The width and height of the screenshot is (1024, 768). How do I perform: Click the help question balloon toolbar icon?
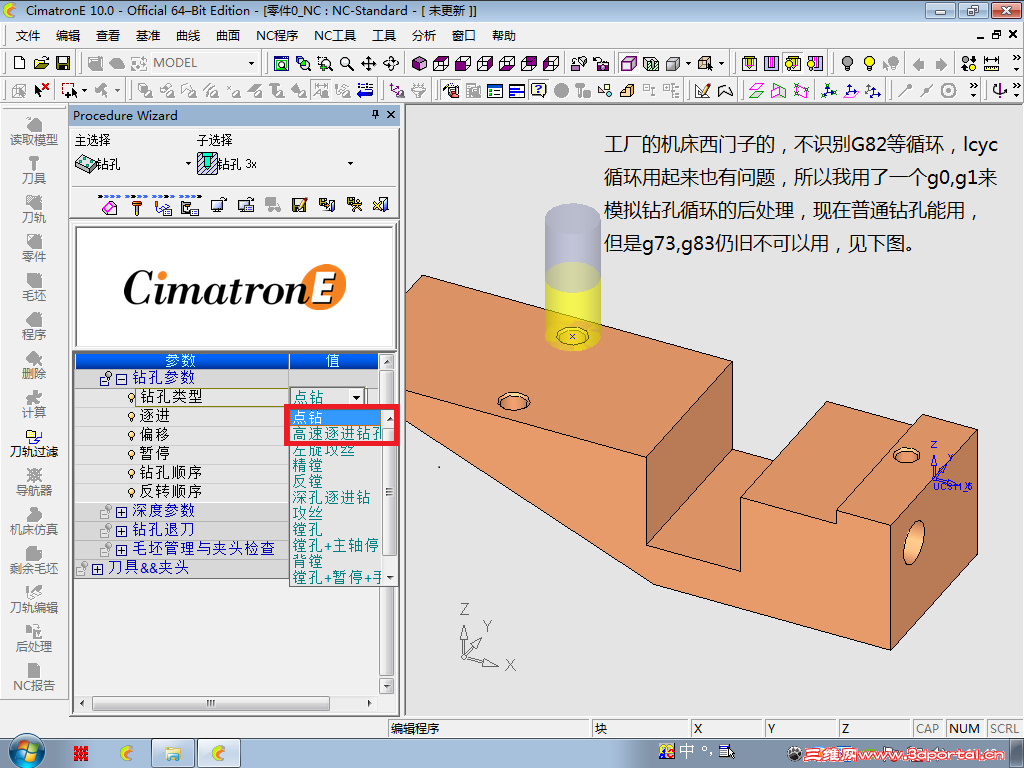click(x=538, y=90)
